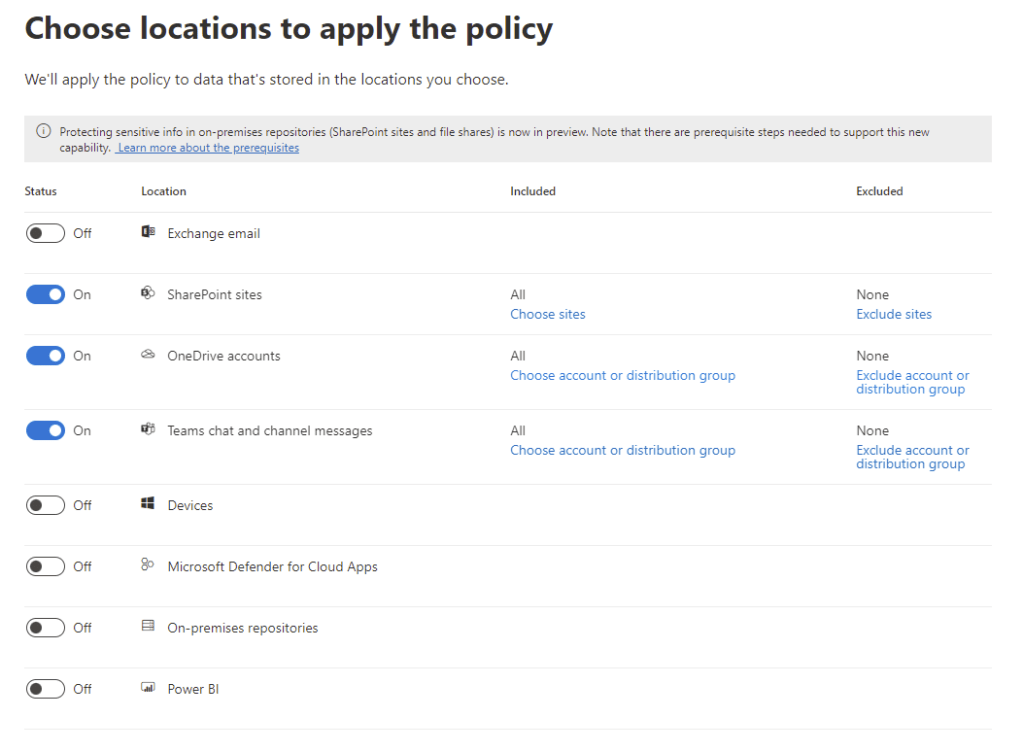Click the Choose sites link

coord(547,314)
